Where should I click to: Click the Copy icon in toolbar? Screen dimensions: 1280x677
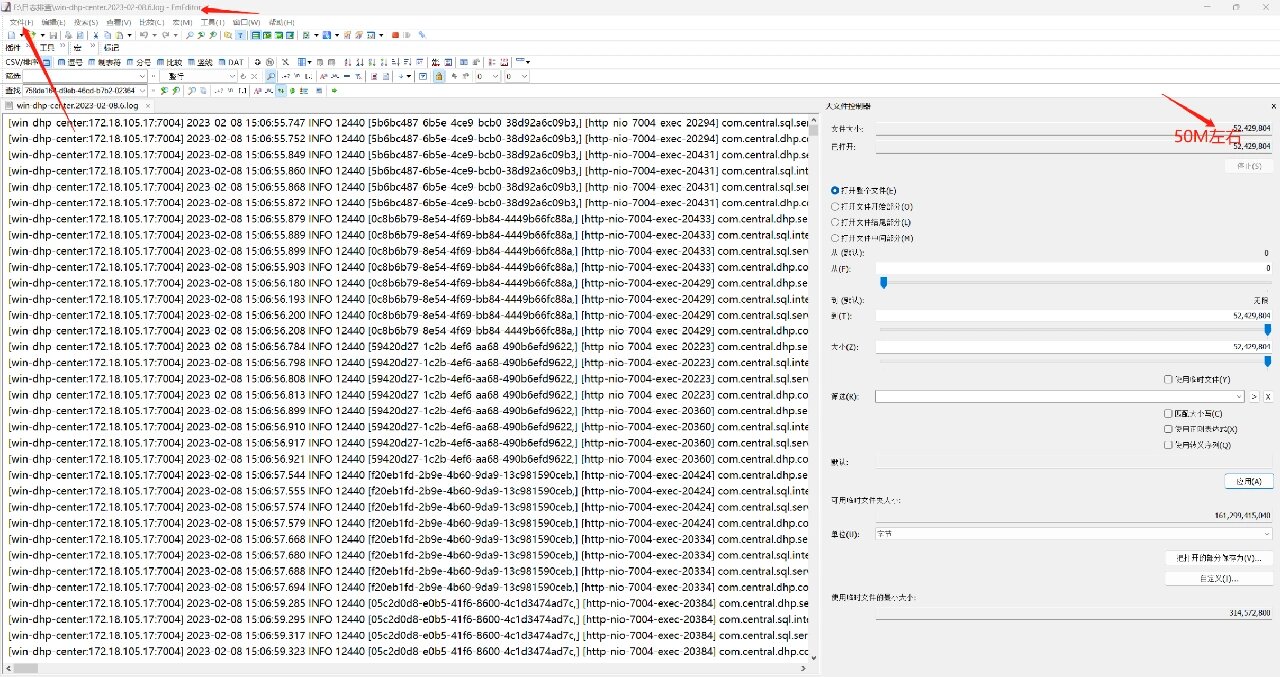coord(108,35)
